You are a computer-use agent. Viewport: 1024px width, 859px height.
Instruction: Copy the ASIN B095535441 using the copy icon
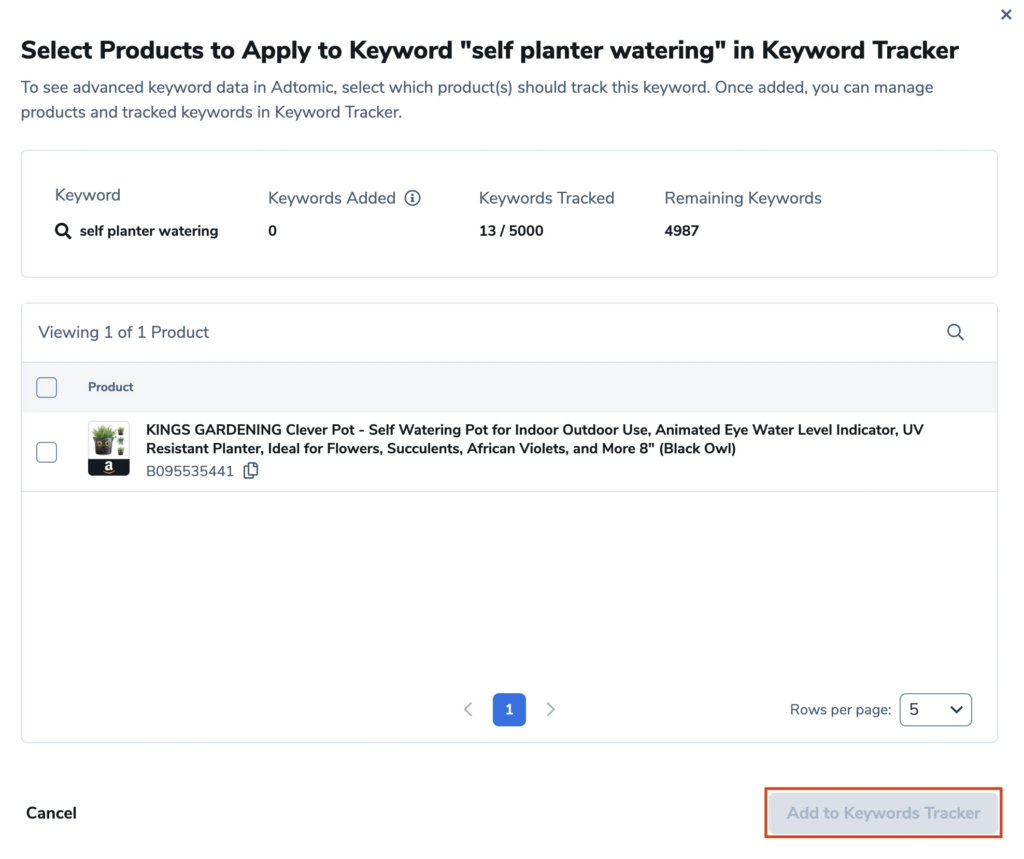pos(250,470)
